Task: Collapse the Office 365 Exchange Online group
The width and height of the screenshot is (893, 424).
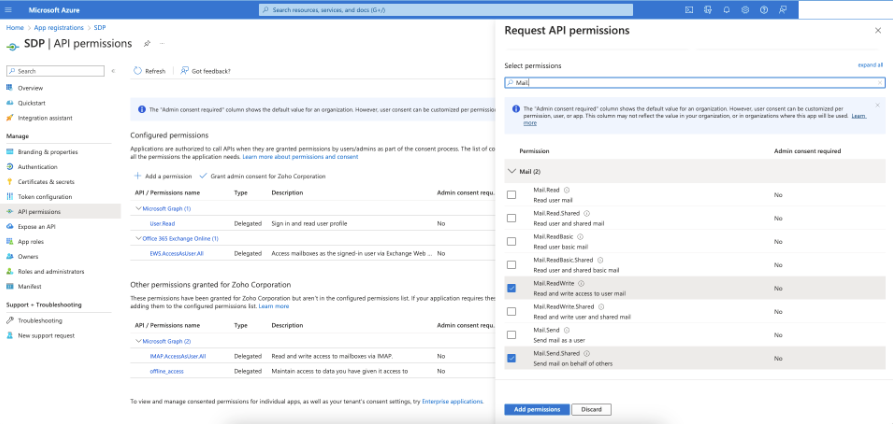Action: [x=138, y=239]
